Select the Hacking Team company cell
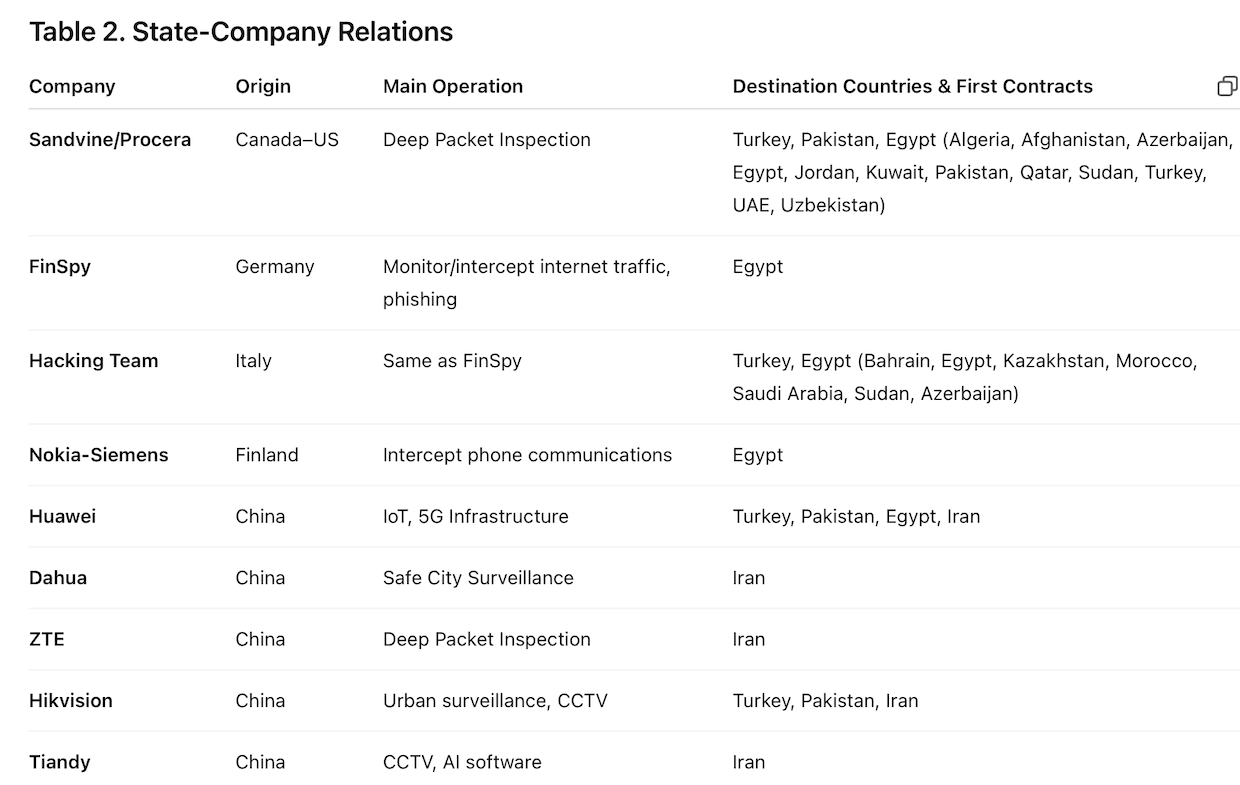Viewport: 1240px width, 785px height. click(x=94, y=361)
